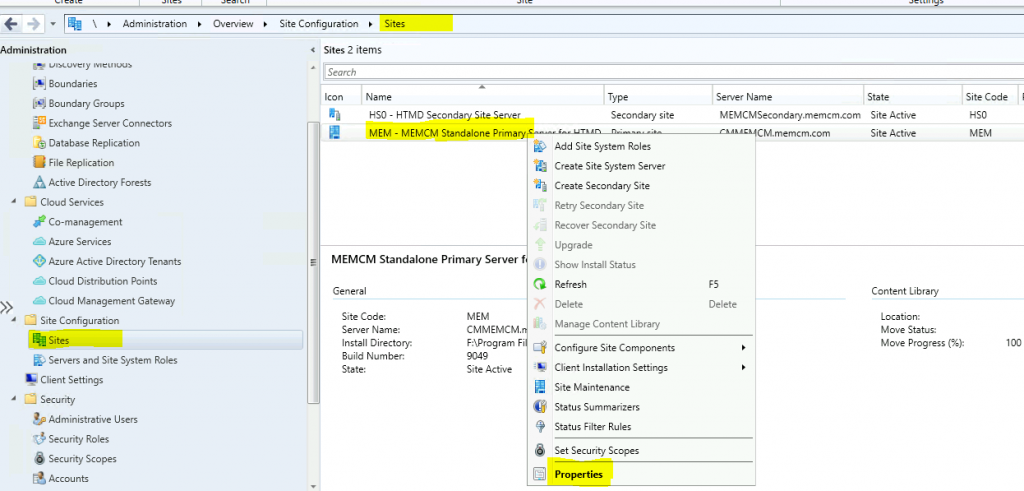Click the Sites node icon
1024x491 pixels.
tap(39, 340)
